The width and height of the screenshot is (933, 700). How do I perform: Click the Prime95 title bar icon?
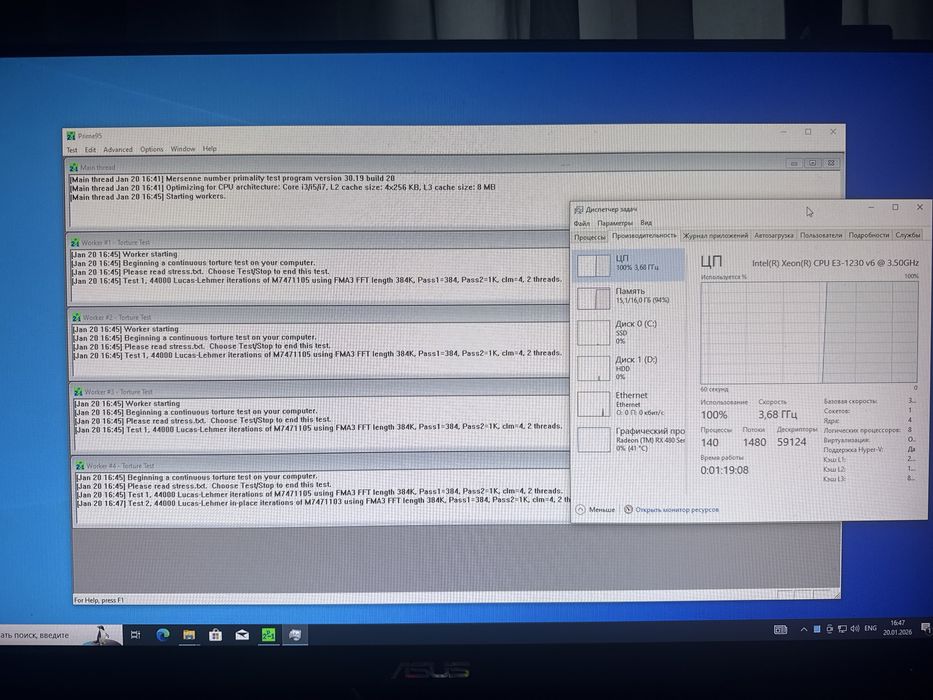pos(71,136)
